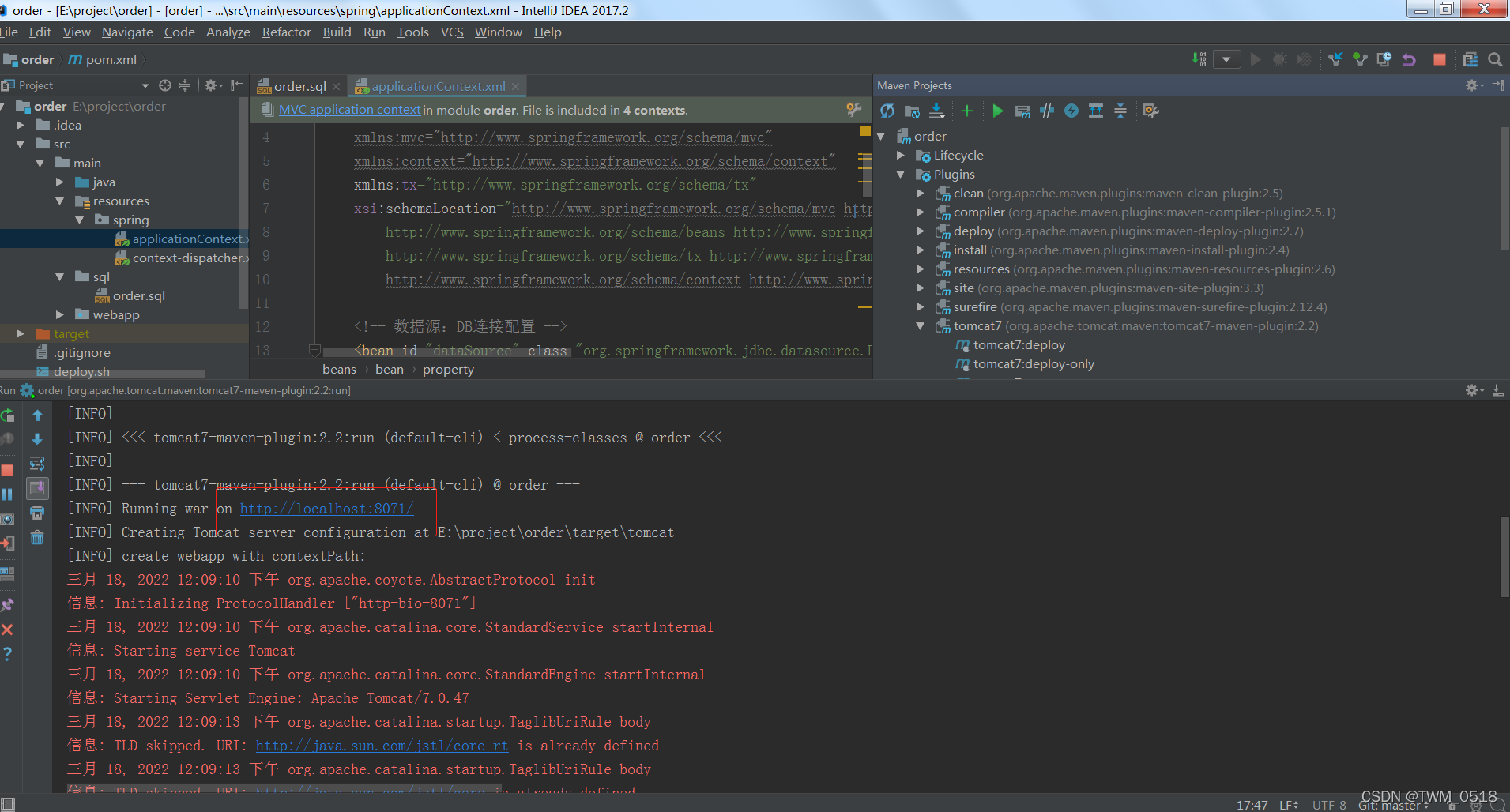
Task: Add a Maven project with the green plus
Action: (966, 111)
